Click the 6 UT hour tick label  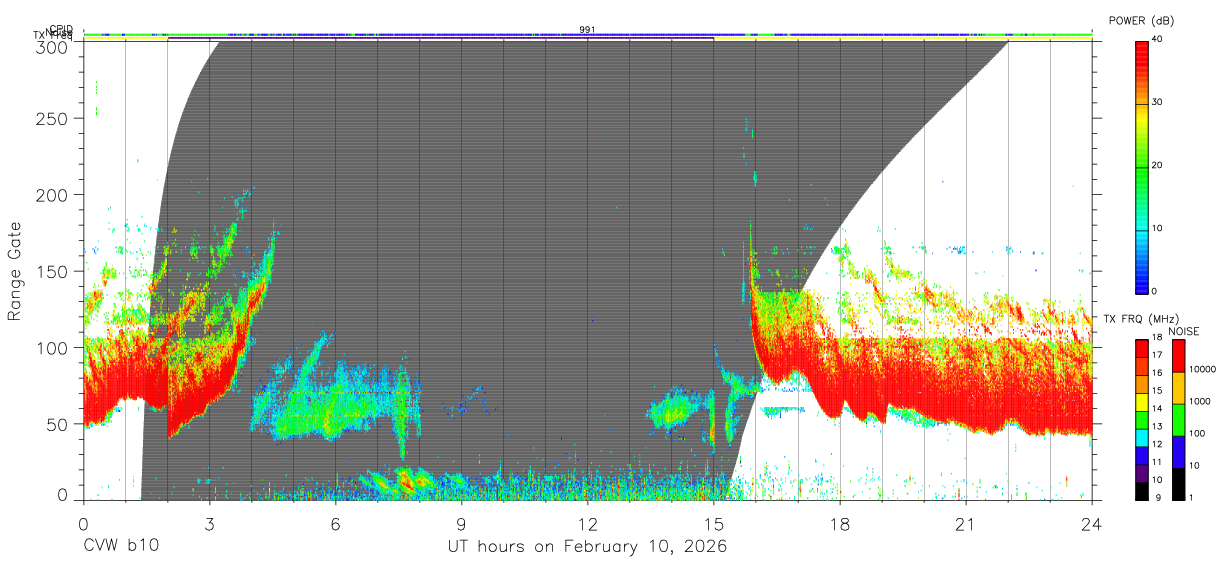[335, 524]
